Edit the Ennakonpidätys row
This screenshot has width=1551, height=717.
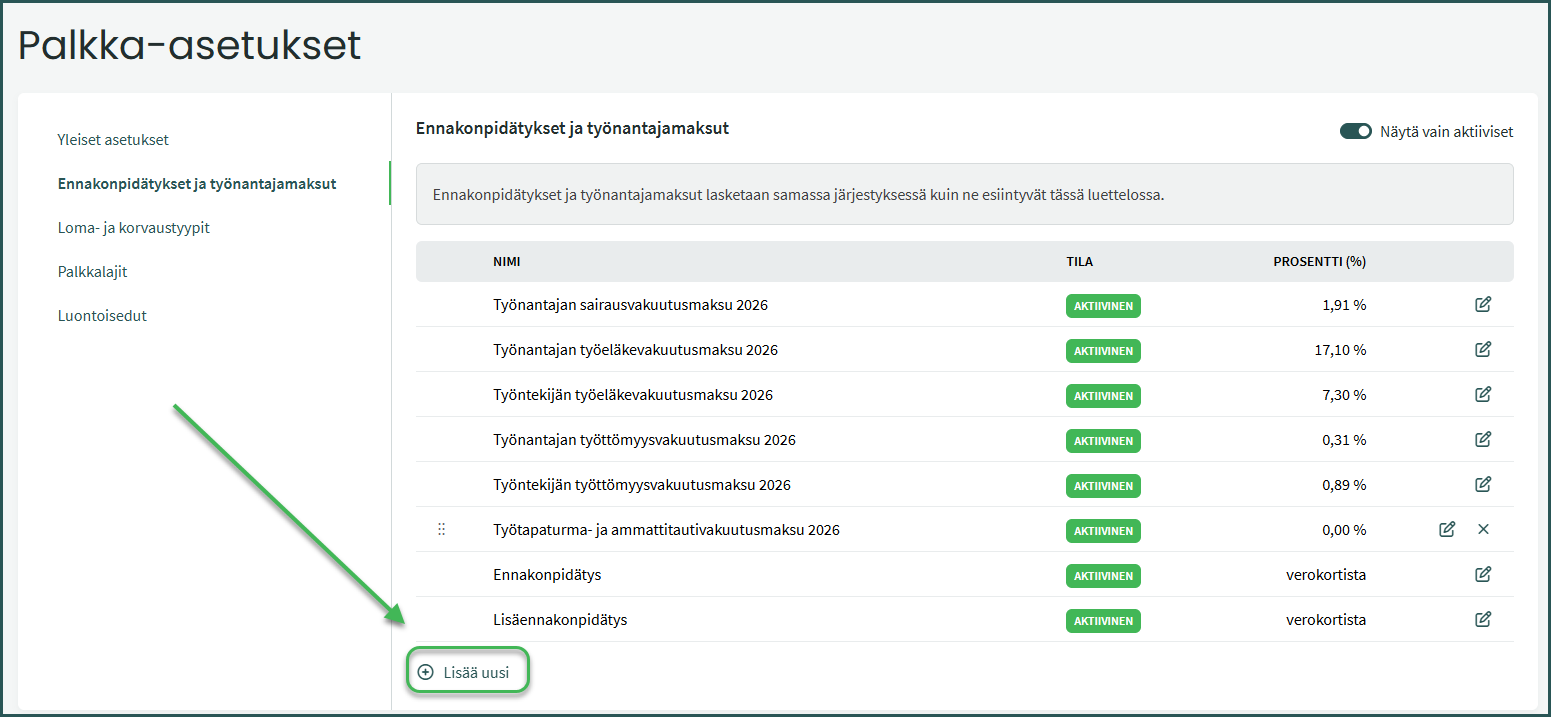click(x=1483, y=574)
